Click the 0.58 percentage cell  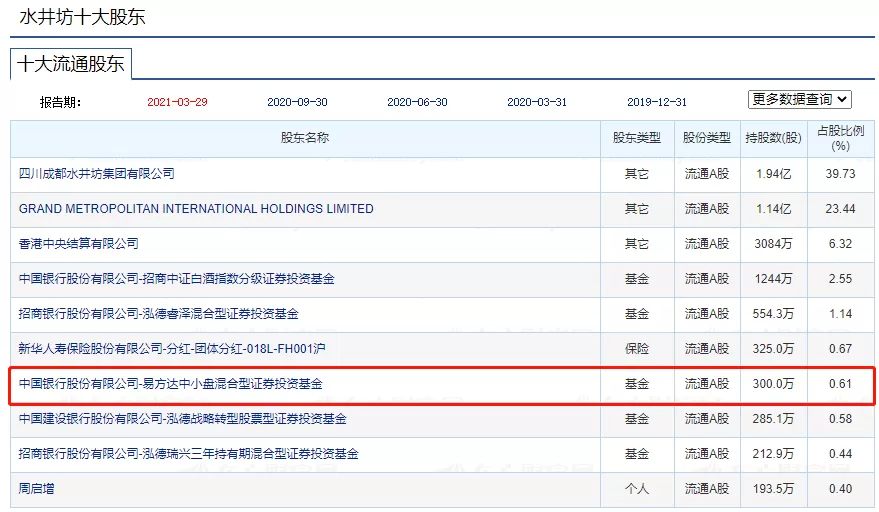[840, 419]
